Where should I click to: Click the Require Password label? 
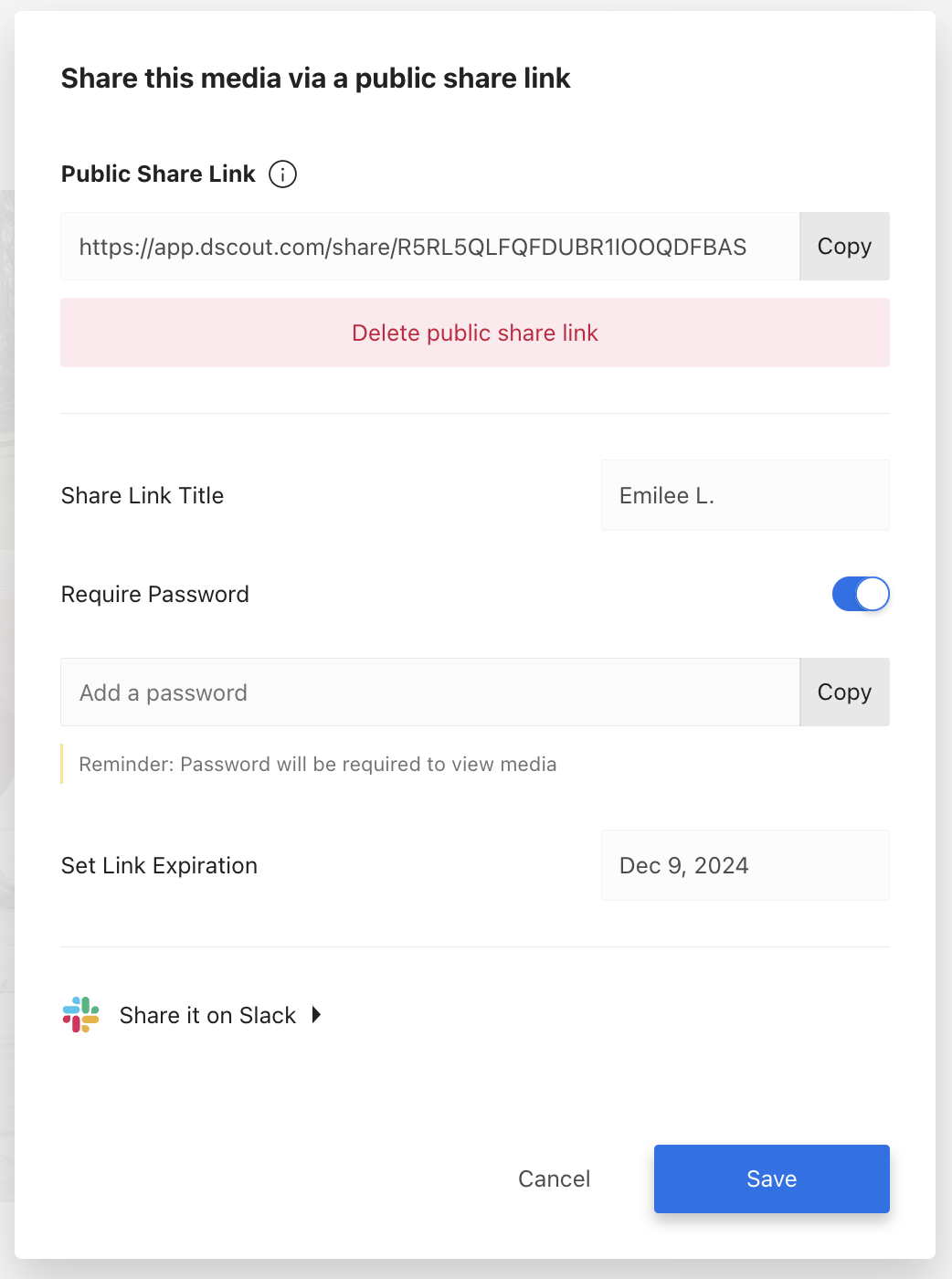[154, 594]
